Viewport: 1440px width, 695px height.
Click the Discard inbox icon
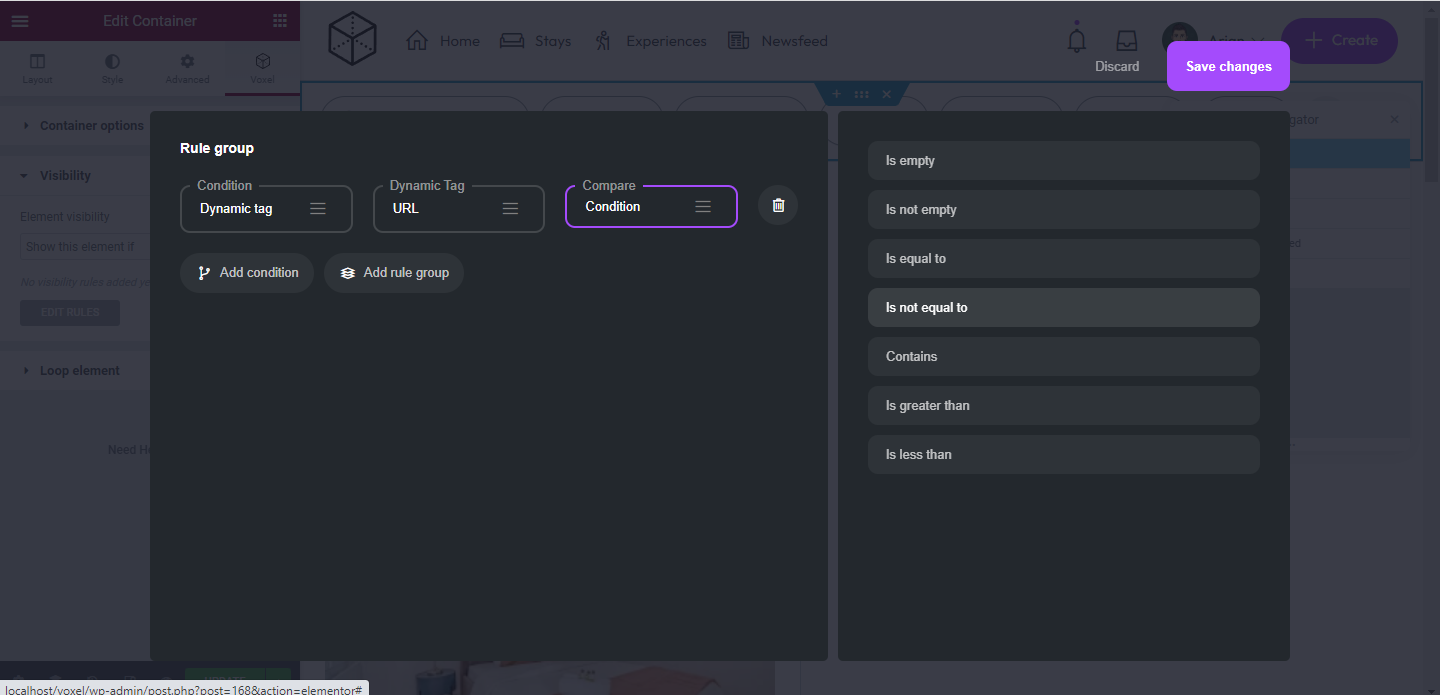[1126, 40]
